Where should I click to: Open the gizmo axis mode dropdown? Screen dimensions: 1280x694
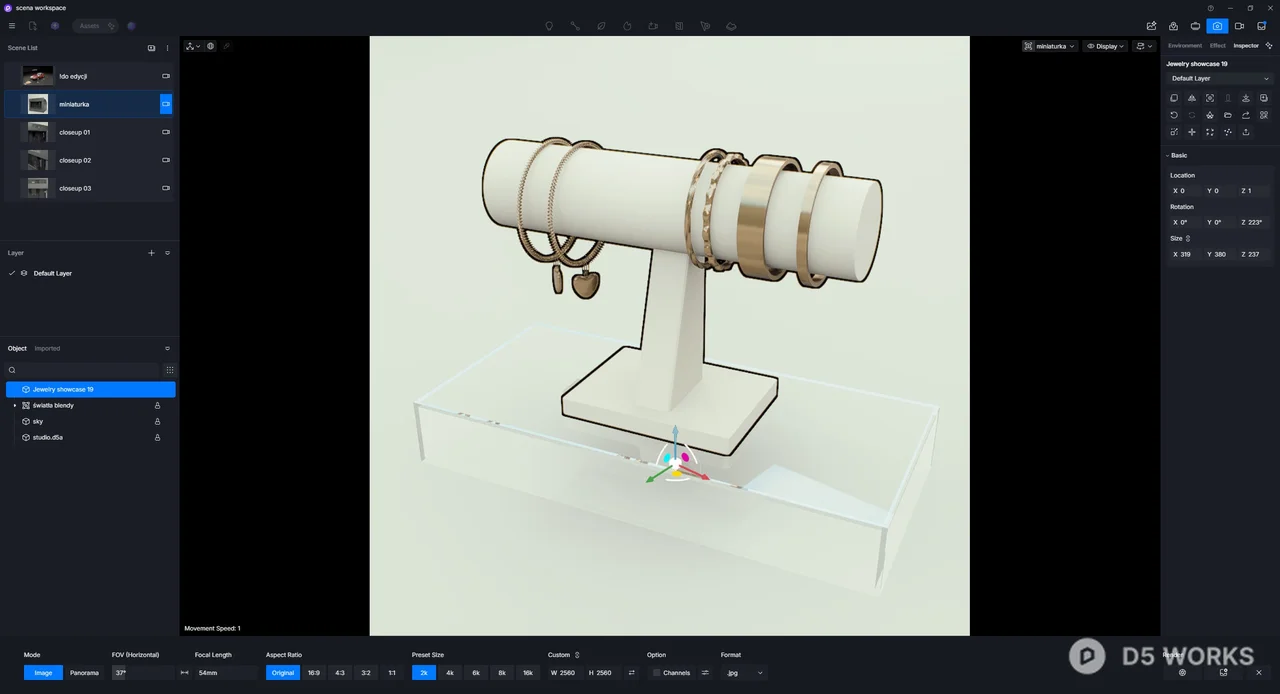193,46
